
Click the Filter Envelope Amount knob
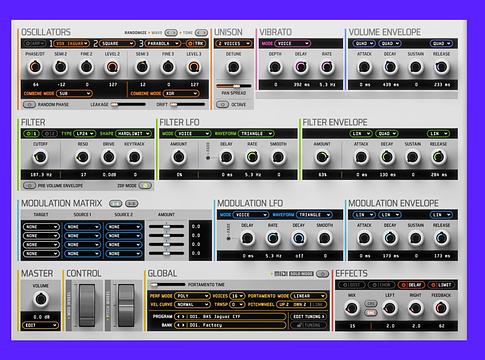click(x=322, y=157)
